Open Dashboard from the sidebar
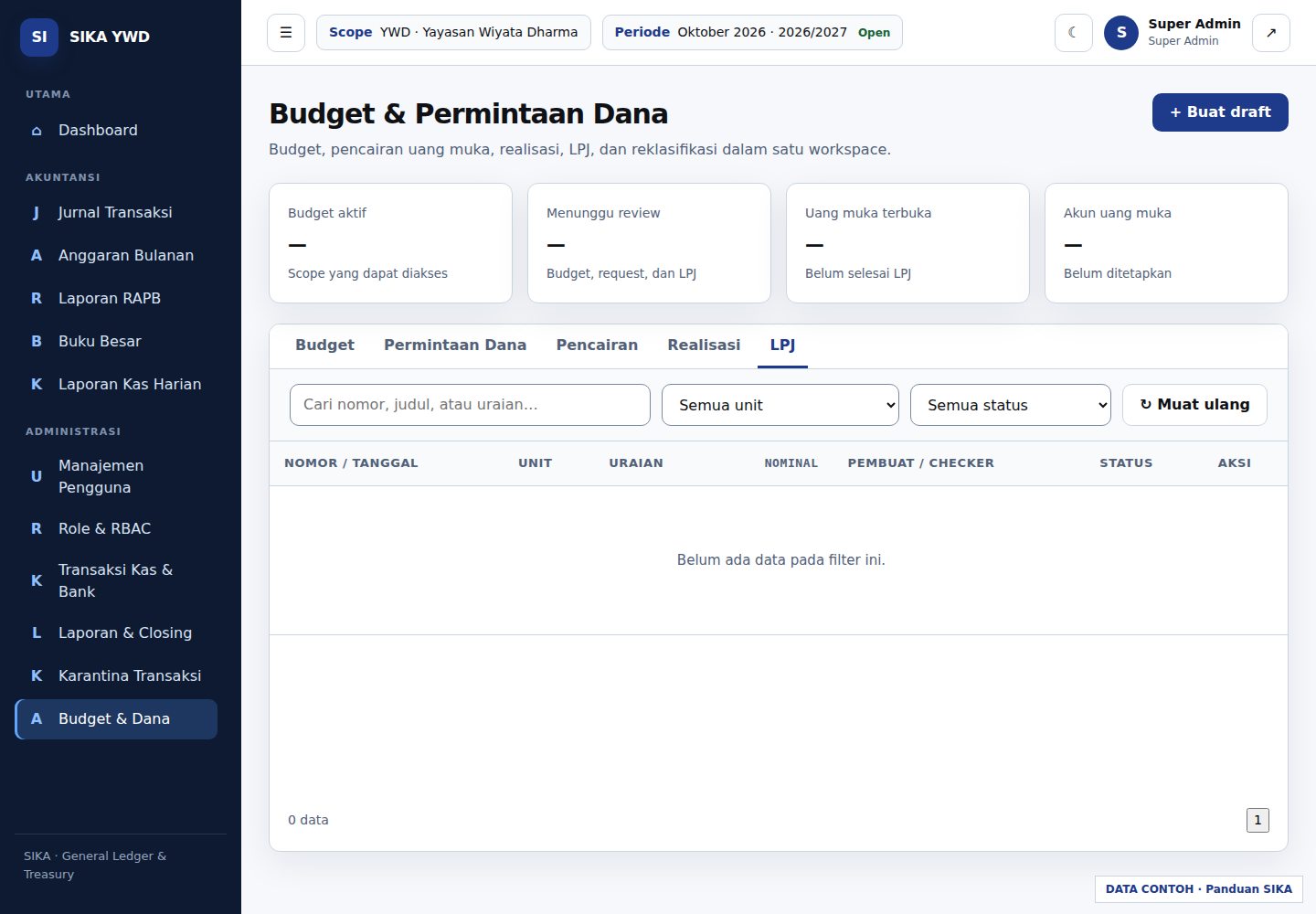The width and height of the screenshot is (1316, 914). click(116, 131)
